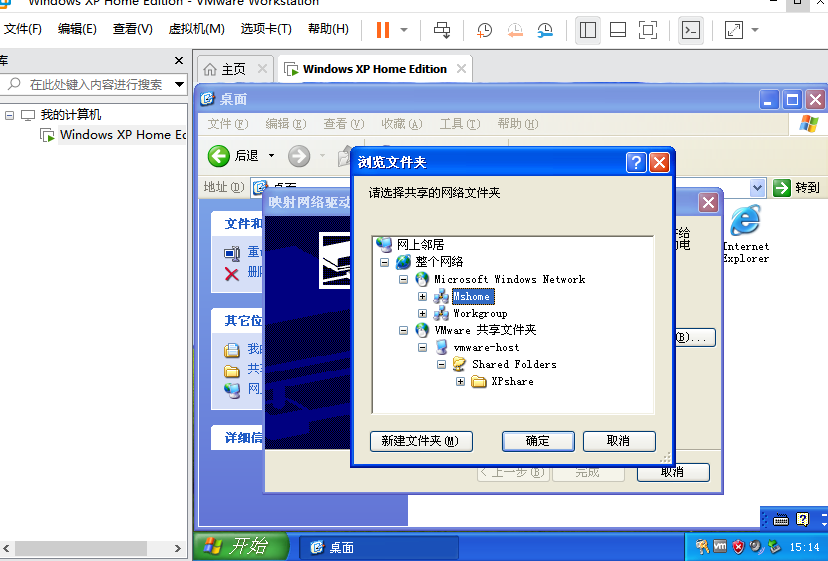Click the forward arrow button in Explorer
Viewport: 828px width, 561px height.
299,156
